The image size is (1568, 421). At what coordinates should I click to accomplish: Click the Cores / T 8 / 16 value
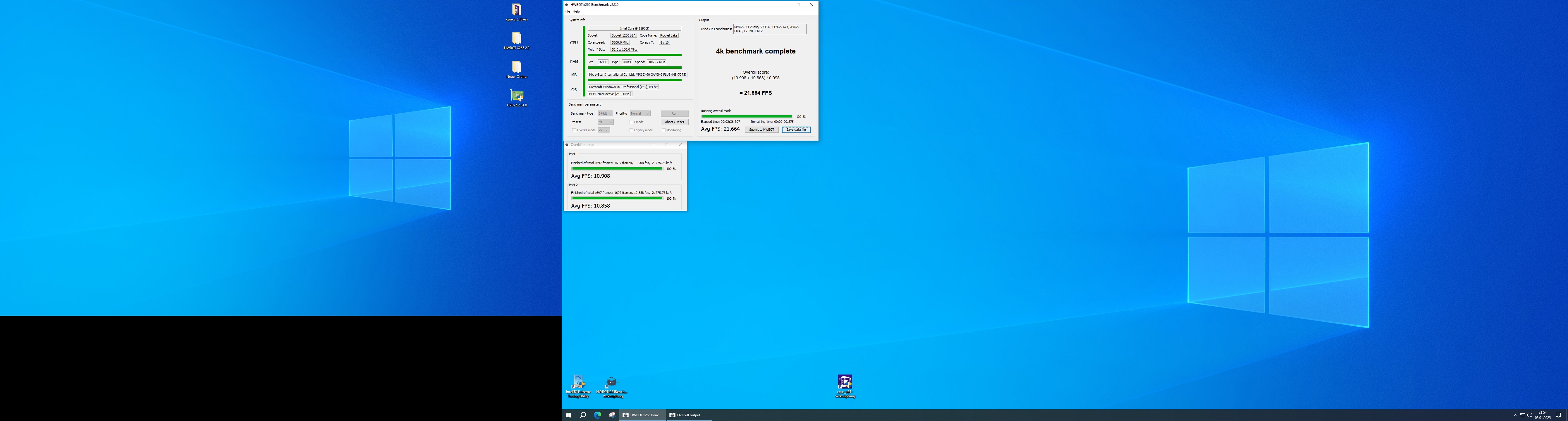pos(664,43)
